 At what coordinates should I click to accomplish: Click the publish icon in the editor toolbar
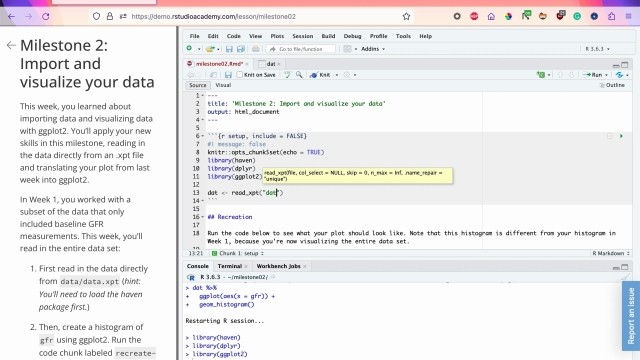pos(619,75)
